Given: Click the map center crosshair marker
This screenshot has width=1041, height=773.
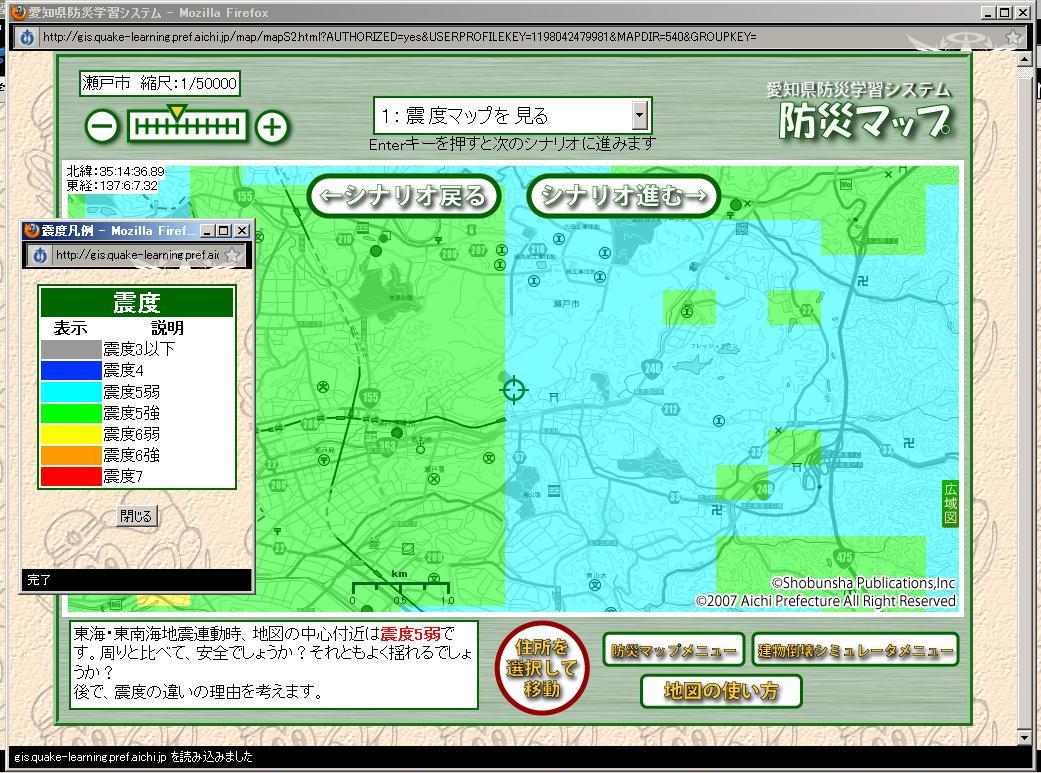Looking at the screenshot, I should pos(513,389).
